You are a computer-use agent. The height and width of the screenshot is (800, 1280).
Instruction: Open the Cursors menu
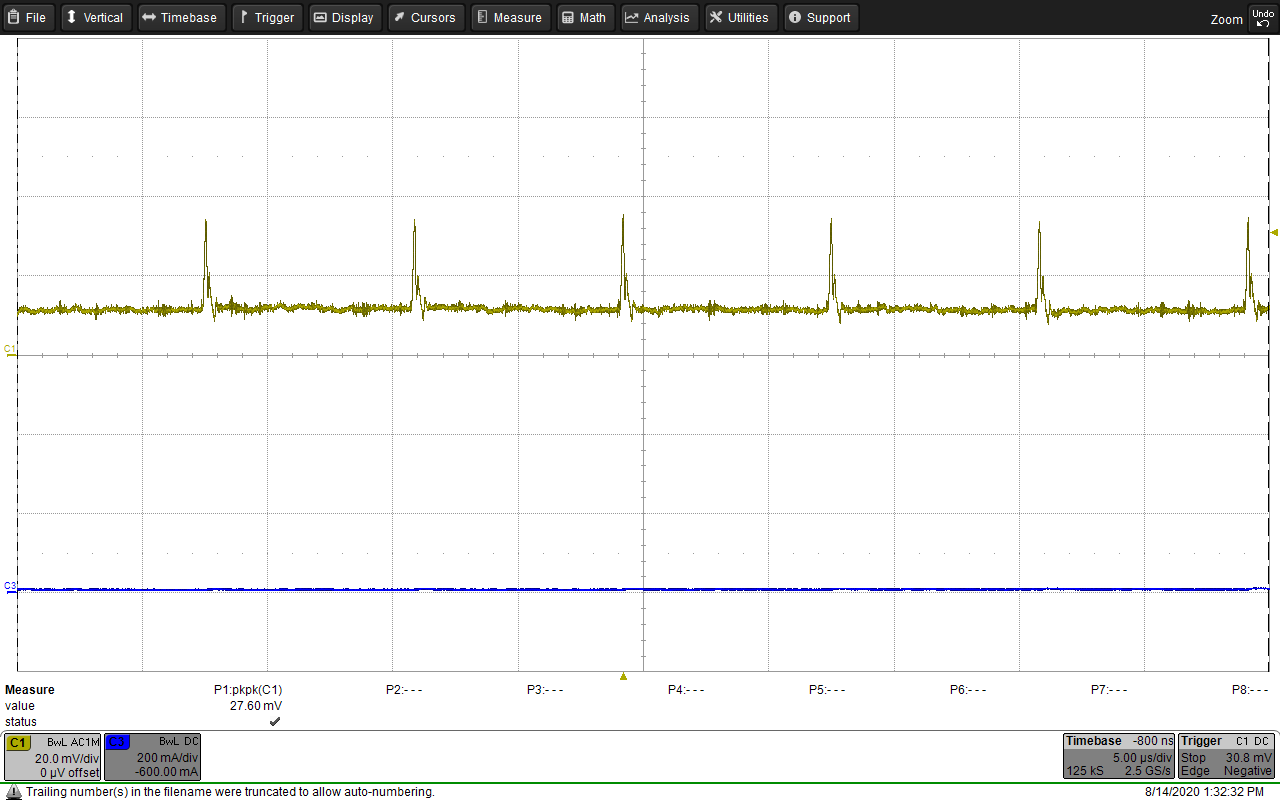point(425,17)
